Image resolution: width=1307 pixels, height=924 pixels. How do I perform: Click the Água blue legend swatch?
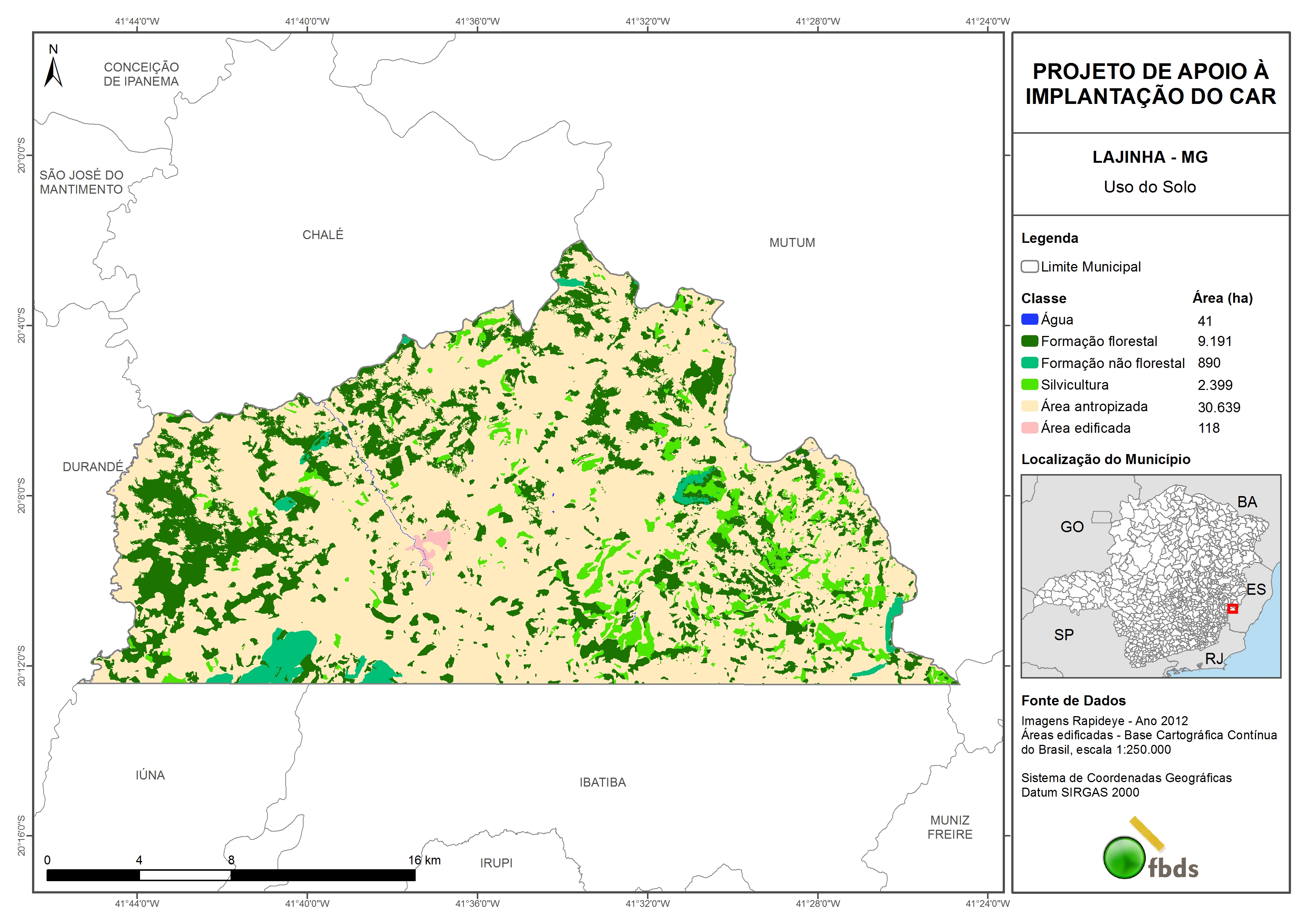pos(1029,320)
